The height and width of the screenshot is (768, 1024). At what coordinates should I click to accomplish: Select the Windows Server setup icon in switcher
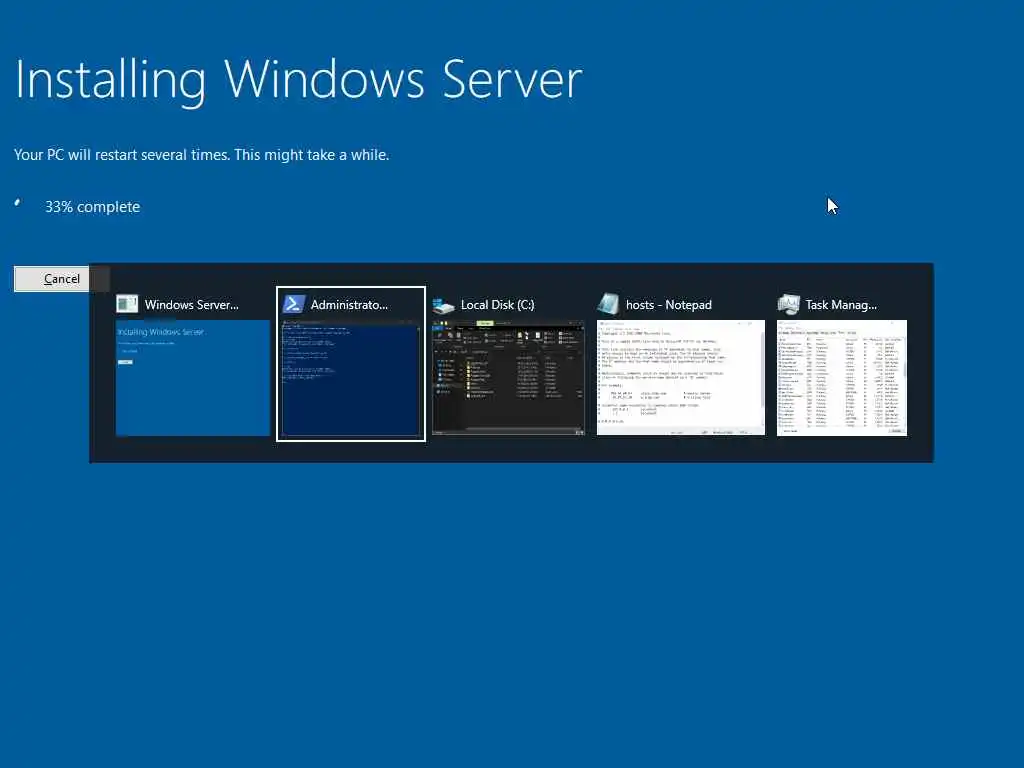pyautogui.click(x=127, y=304)
